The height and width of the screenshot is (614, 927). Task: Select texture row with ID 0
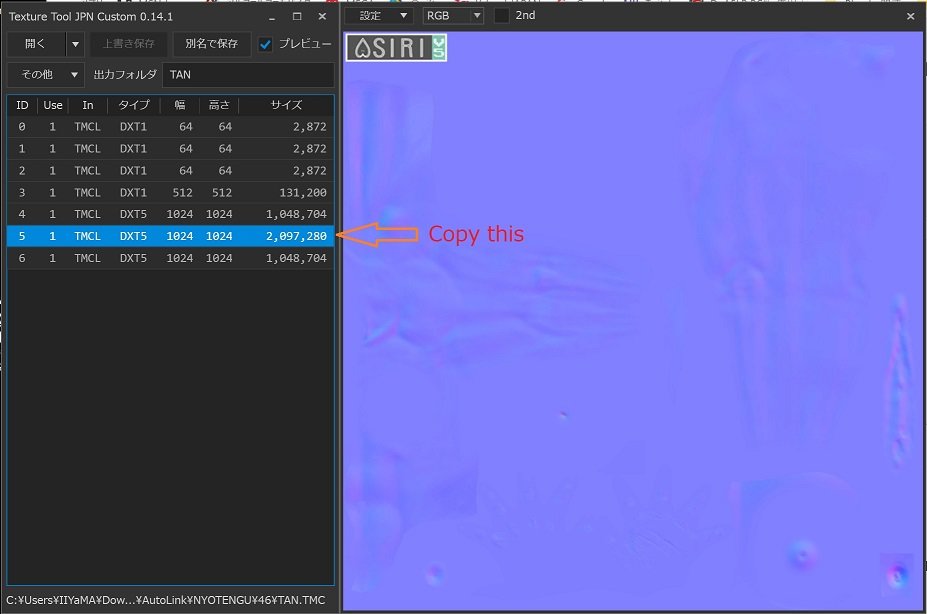tap(170, 126)
